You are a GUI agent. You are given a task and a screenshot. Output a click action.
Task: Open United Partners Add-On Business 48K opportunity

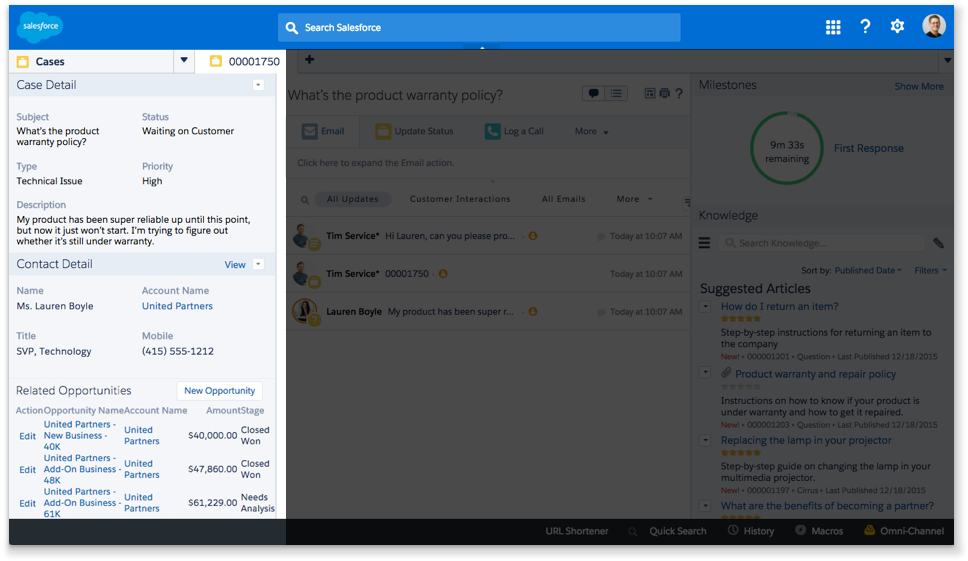(x=82, y=469)
